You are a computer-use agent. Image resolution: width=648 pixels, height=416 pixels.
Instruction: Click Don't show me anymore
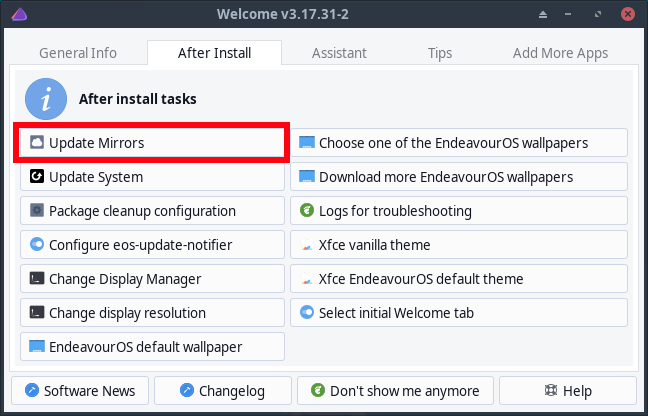click(x=395, y=390)
